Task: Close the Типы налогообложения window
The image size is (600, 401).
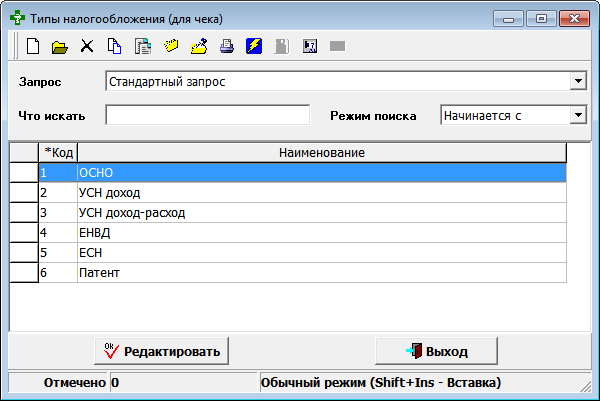Action: click(574, 18)
